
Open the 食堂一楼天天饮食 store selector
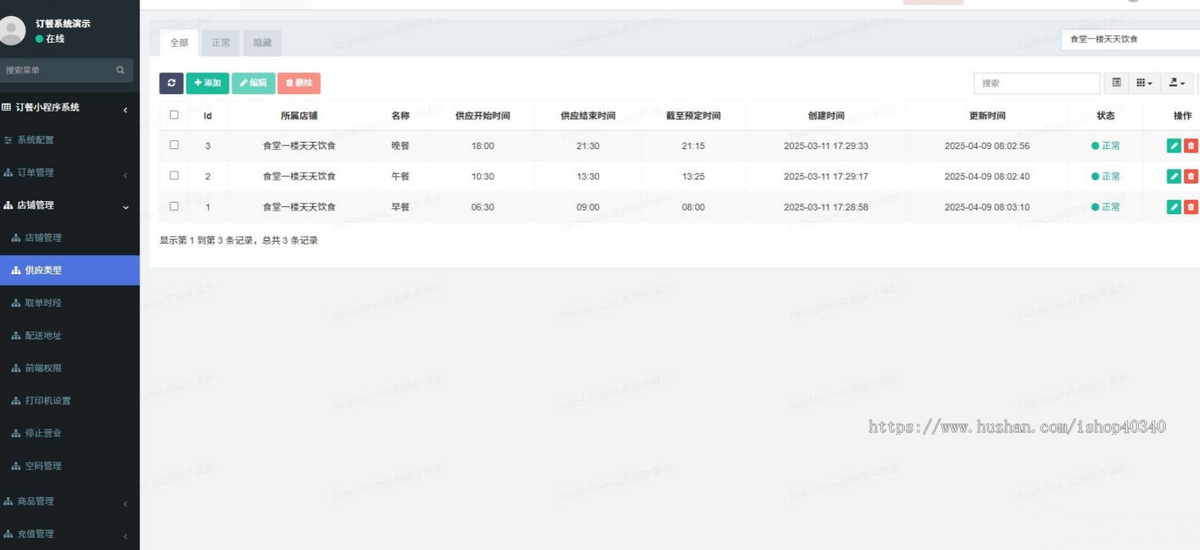pyautogui.click(x=1130, y=39)
